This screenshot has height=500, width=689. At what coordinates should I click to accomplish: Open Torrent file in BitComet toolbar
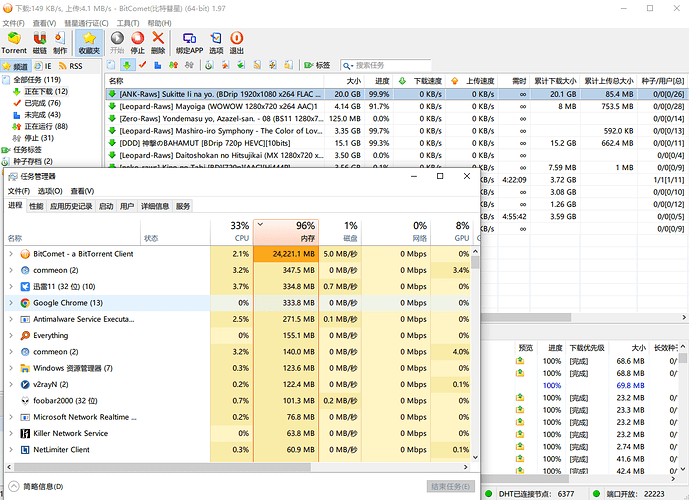click(x=14, y=43)
